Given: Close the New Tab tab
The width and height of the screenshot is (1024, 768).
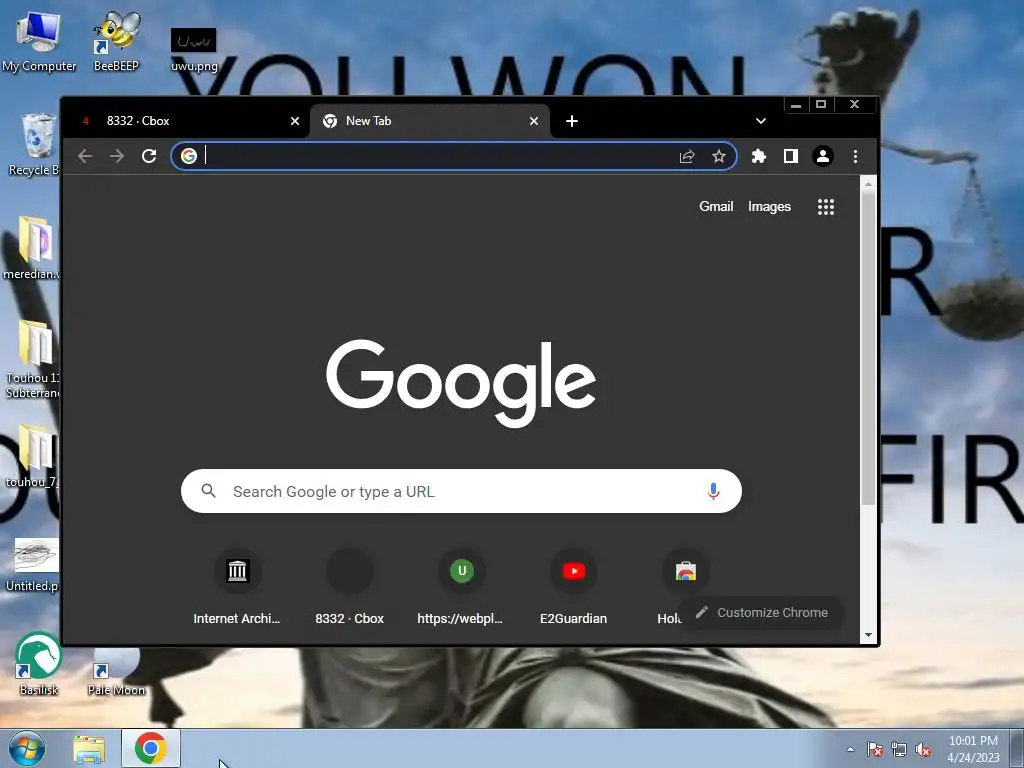Looking at the screenshot, I should [x=534, y=121].
